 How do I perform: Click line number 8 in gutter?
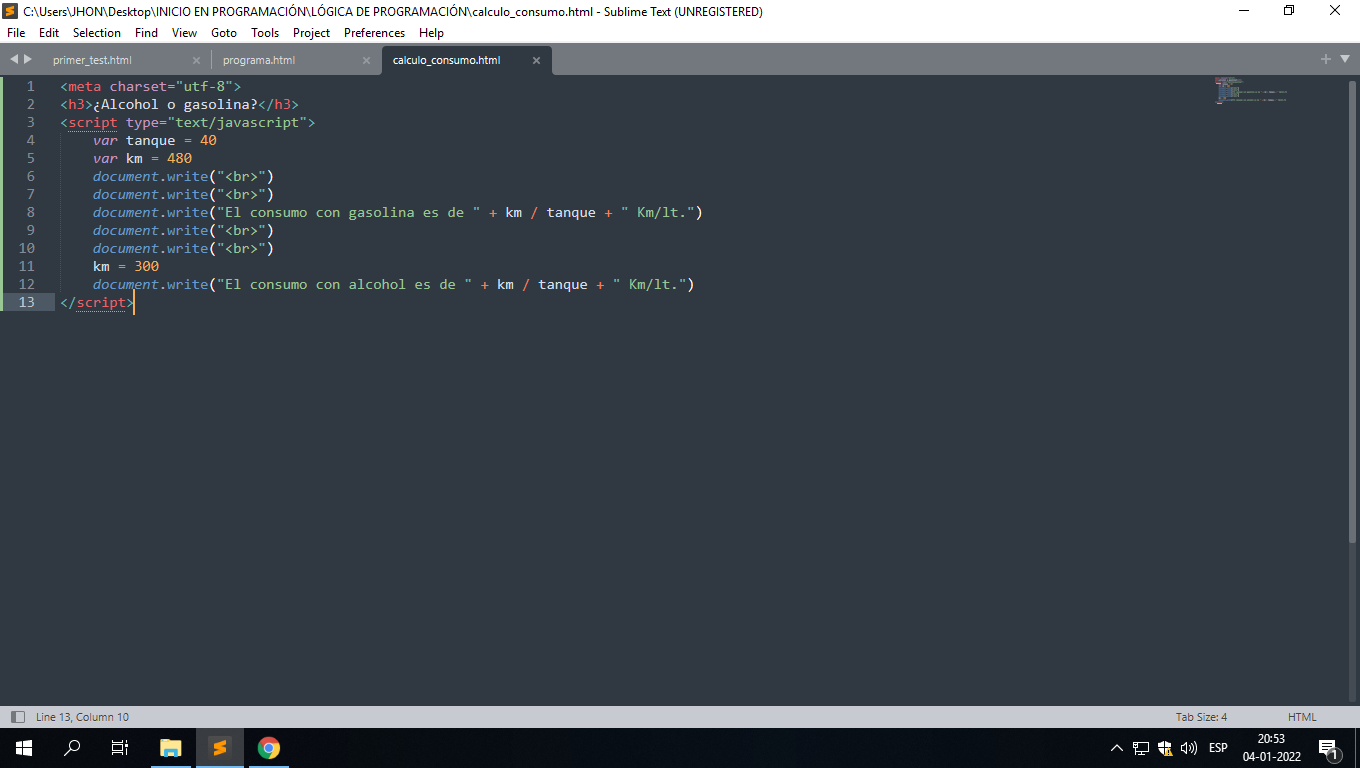click(x=31, y=212)
